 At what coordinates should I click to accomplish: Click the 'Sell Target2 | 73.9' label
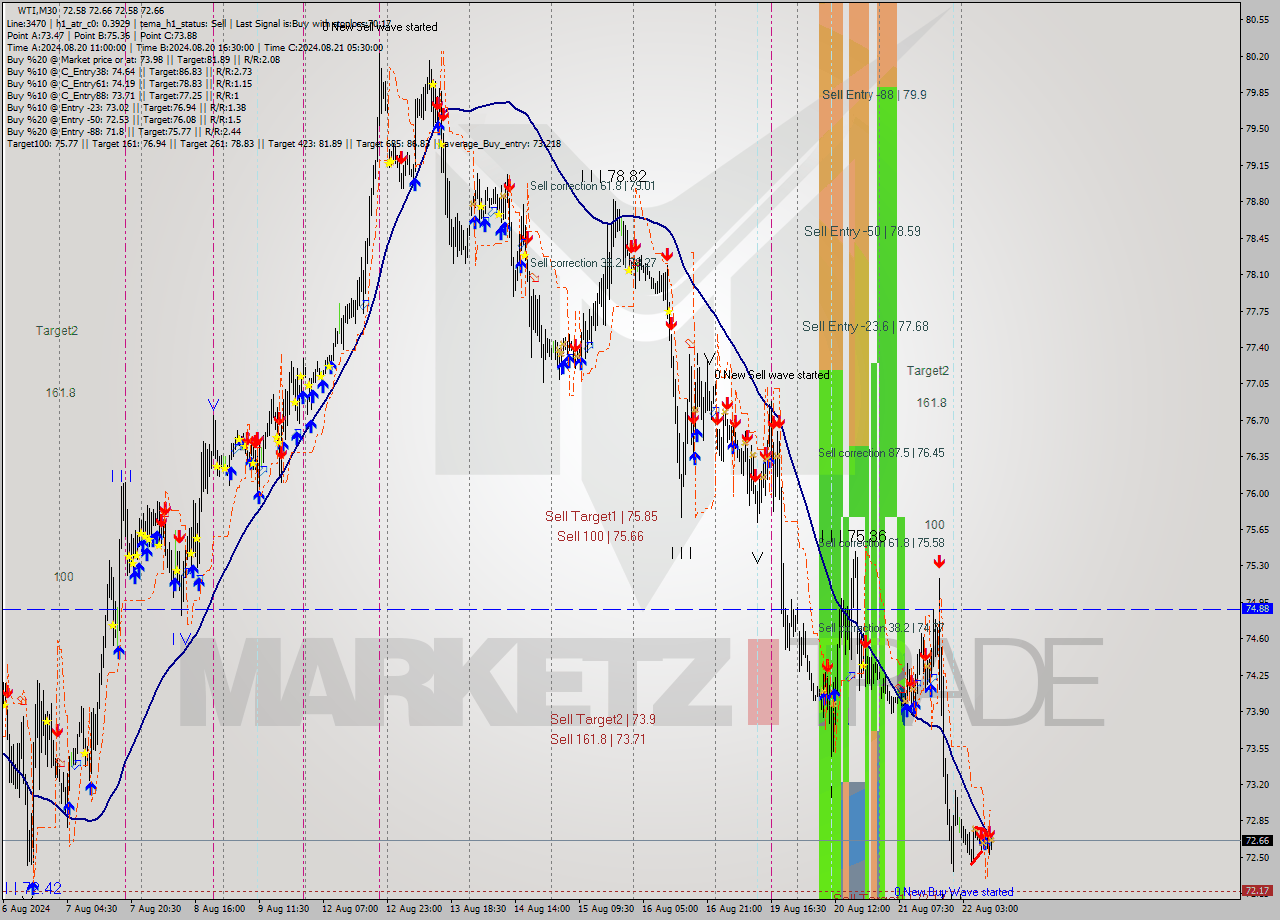[602, 719]
